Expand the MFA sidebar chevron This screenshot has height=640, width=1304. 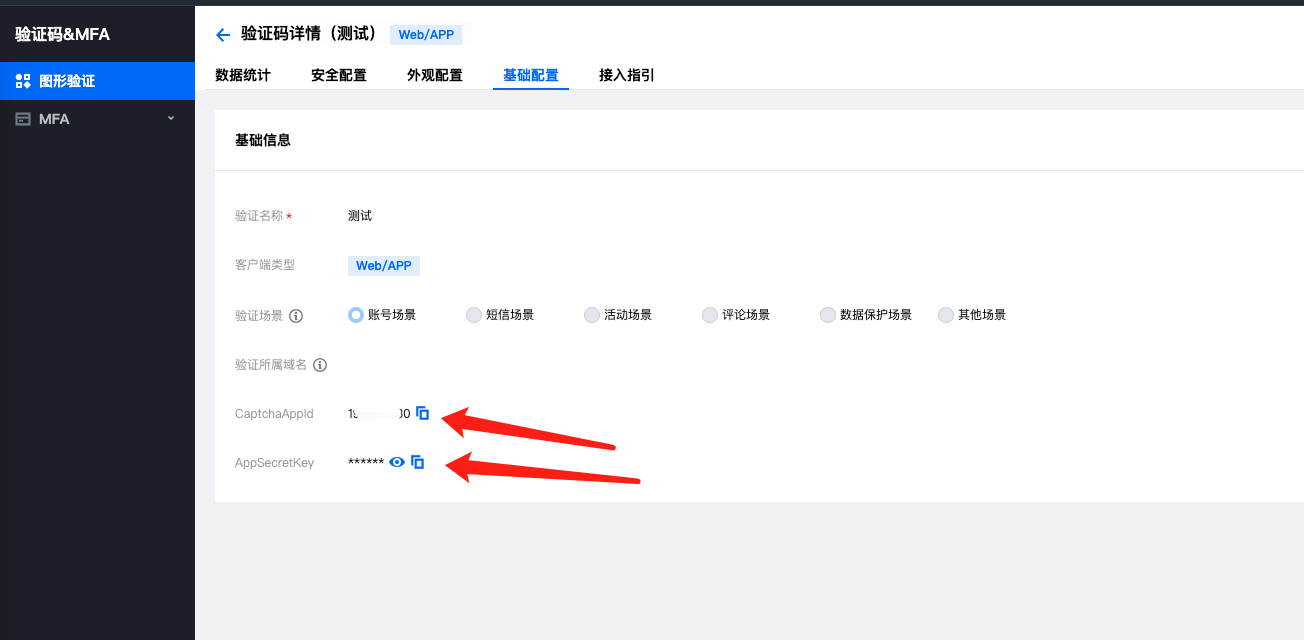click(x=170, y=118)
